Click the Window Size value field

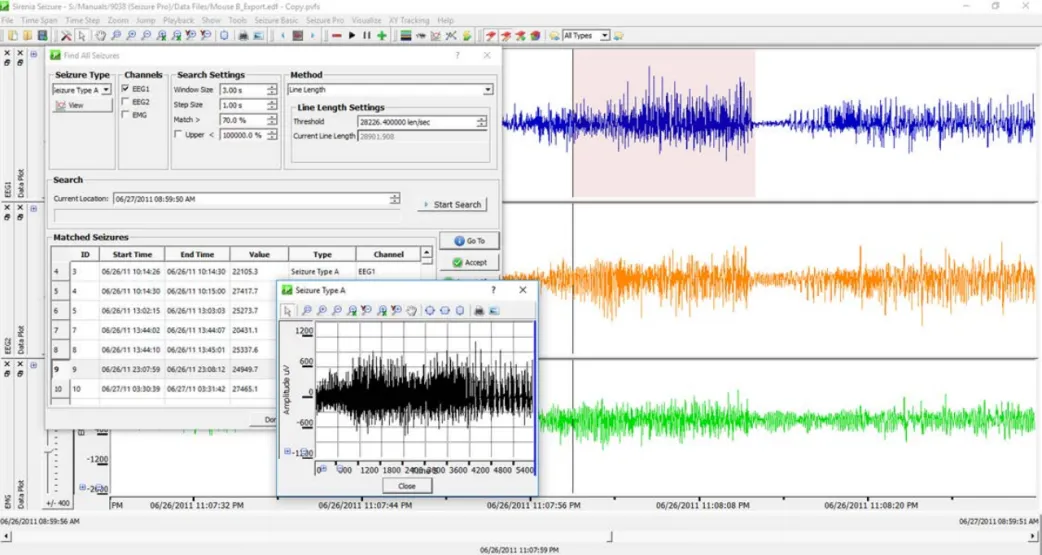[243, 90]
